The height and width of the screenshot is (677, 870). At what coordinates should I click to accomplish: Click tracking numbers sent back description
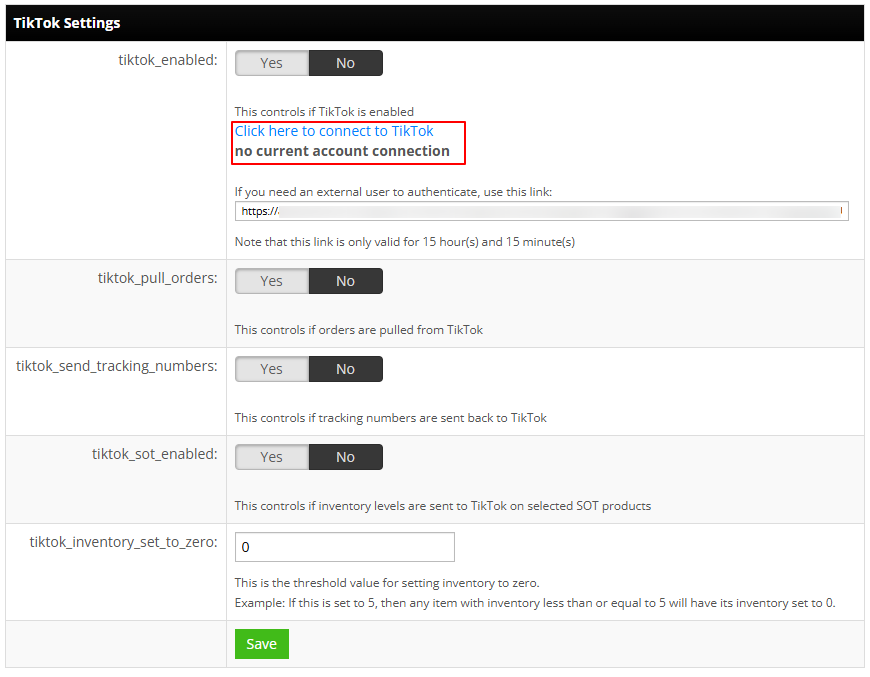coord(391,418)
